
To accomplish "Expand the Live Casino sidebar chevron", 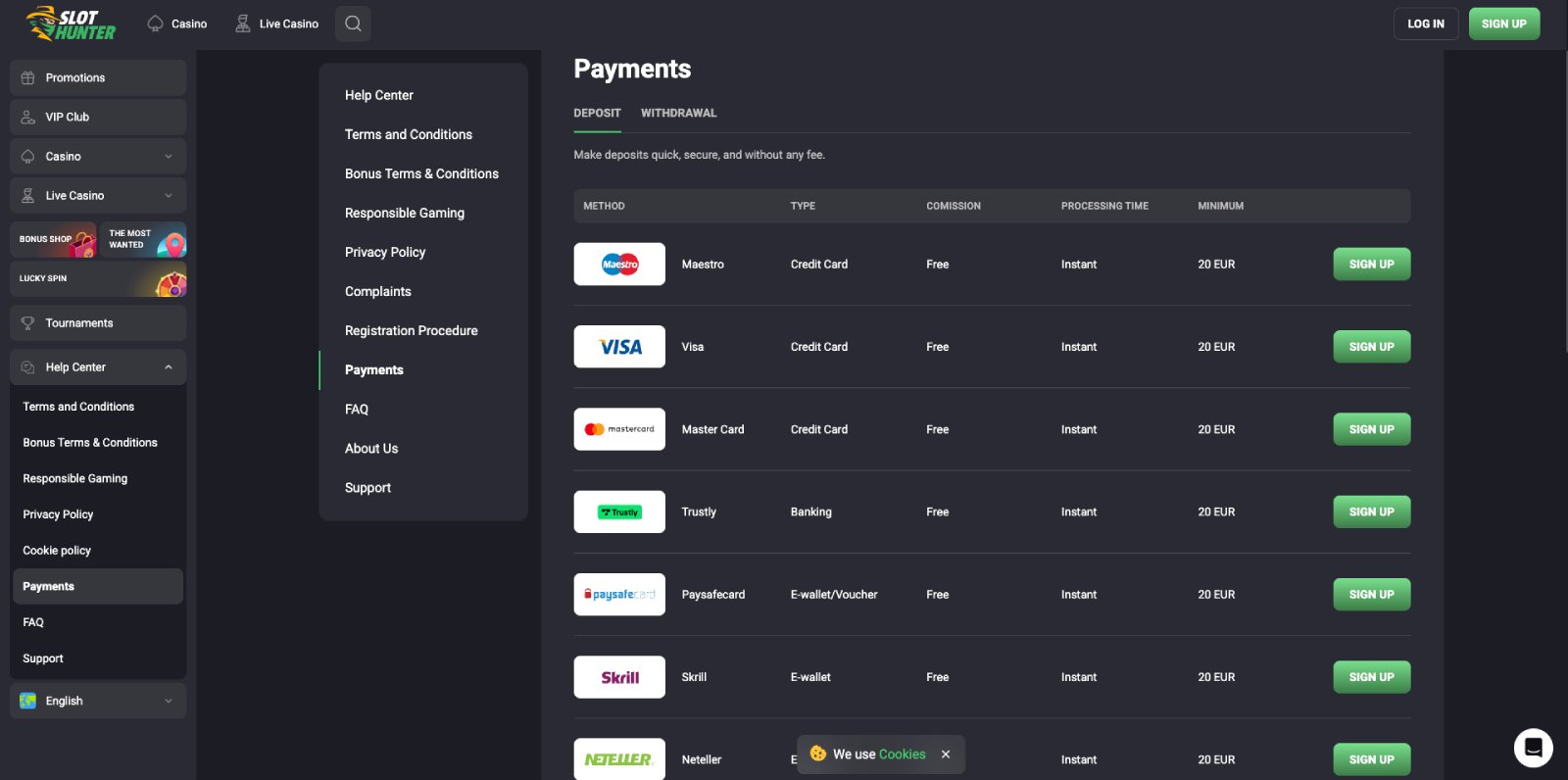I will click(169, 196).
